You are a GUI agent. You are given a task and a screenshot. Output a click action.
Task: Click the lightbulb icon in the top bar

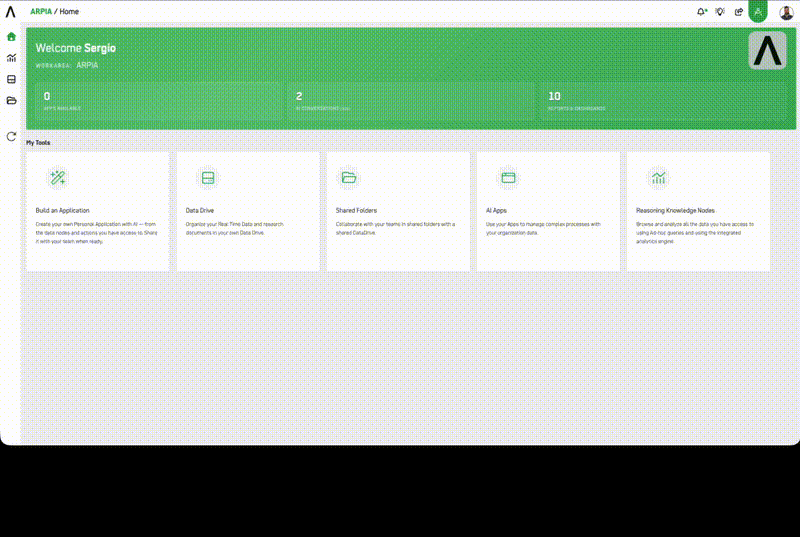720,11
